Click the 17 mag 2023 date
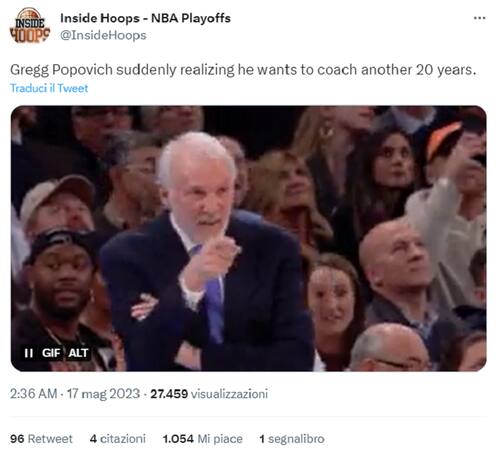 pyautogui.click(x=103, y=394)
